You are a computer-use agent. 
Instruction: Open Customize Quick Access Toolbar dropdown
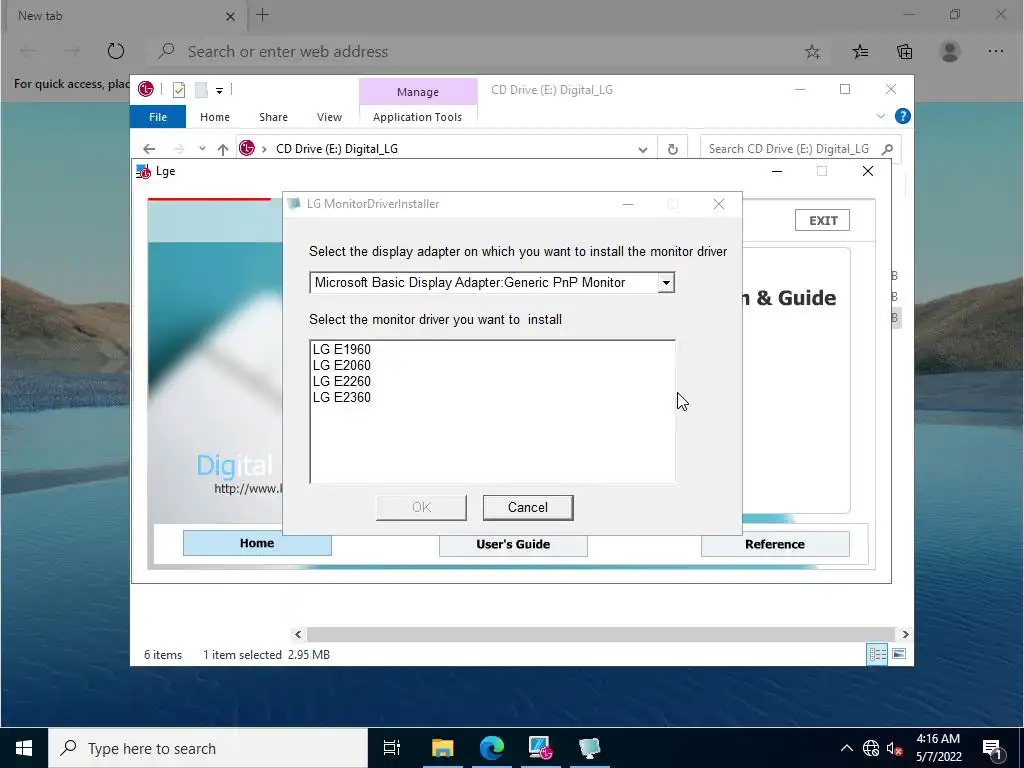[219, 91]
